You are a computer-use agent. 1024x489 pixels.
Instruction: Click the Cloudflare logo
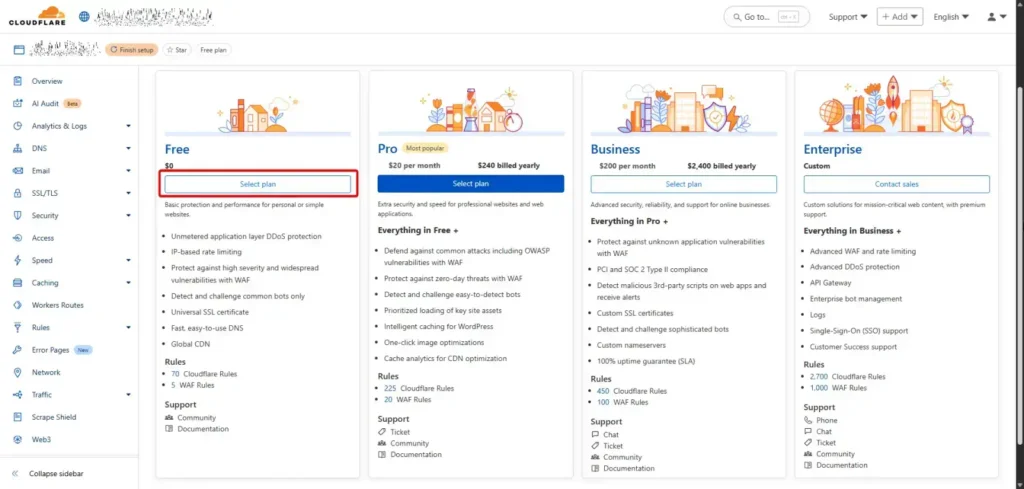tap(36, 16)
